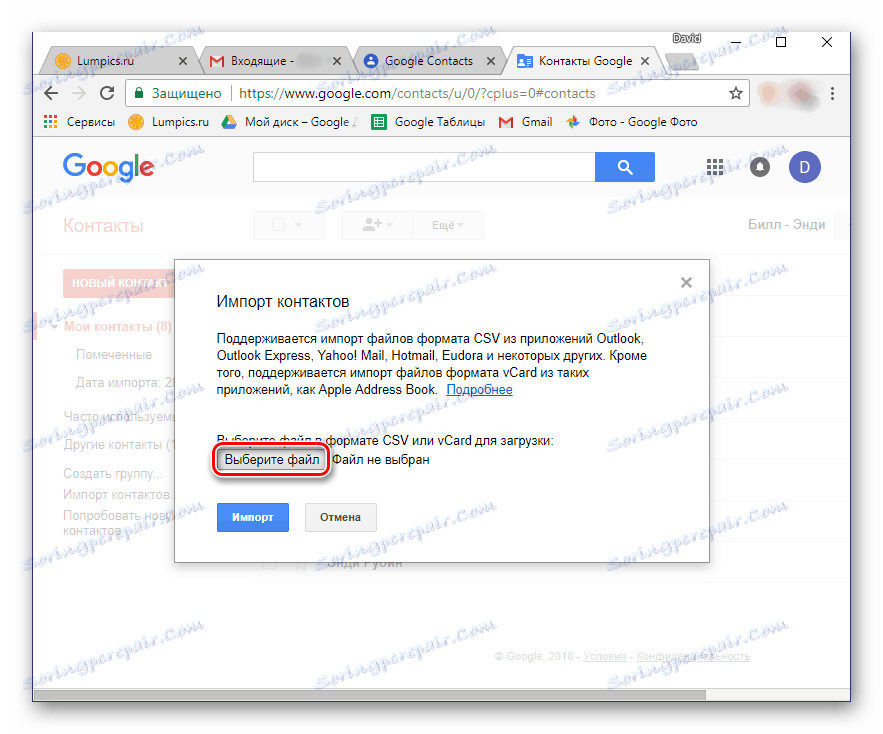
Task: Collapse Мои контакты tree arrow
Action: point(54,327)
